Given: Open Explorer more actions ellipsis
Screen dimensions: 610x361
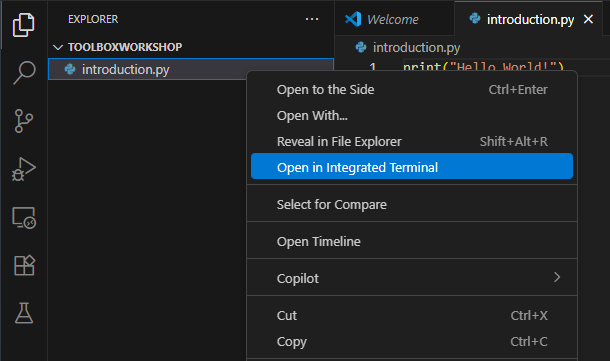Looking at the screenshot, I should point(312,19).
